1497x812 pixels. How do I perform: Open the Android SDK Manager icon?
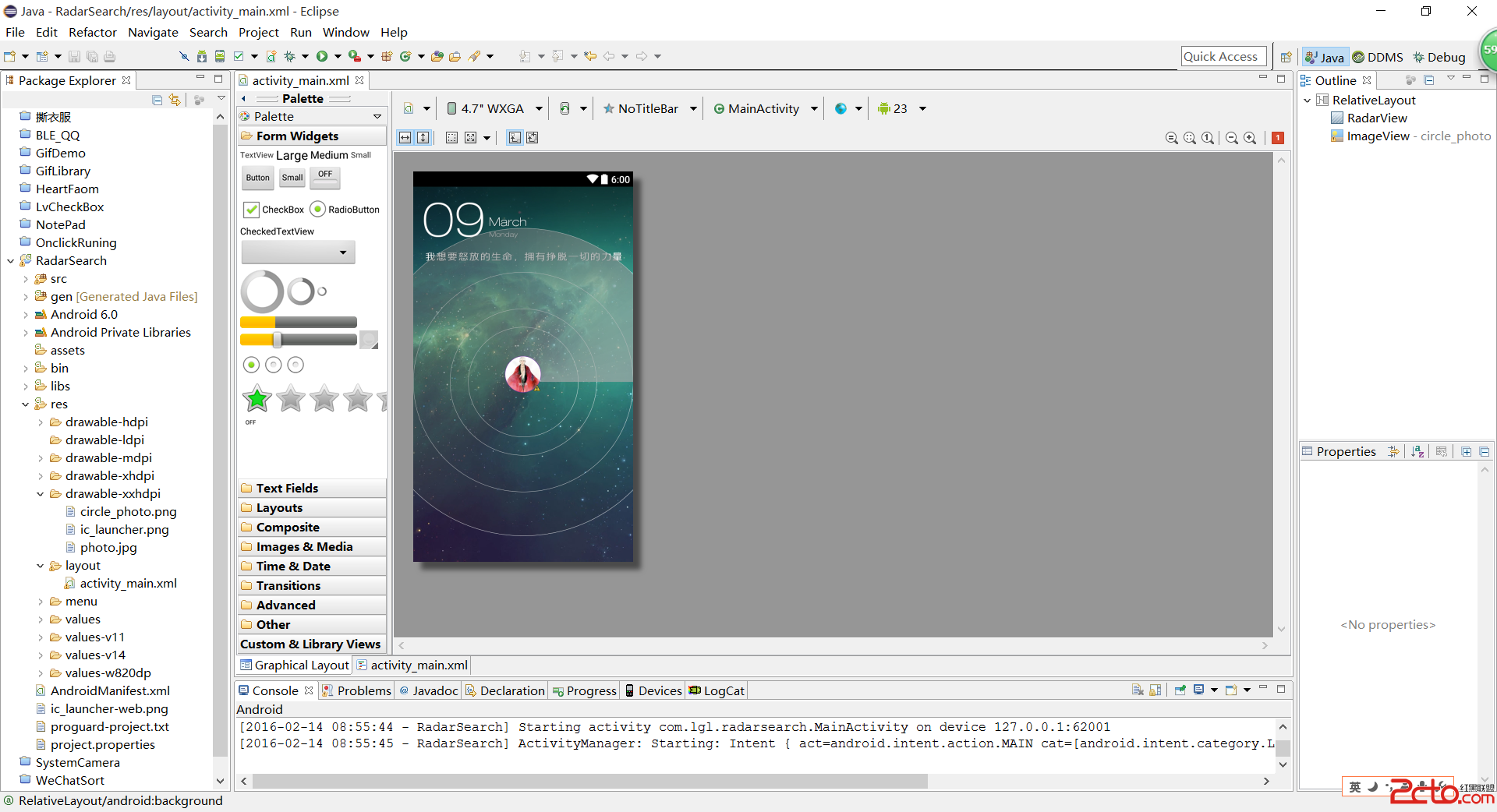point(202,56)
